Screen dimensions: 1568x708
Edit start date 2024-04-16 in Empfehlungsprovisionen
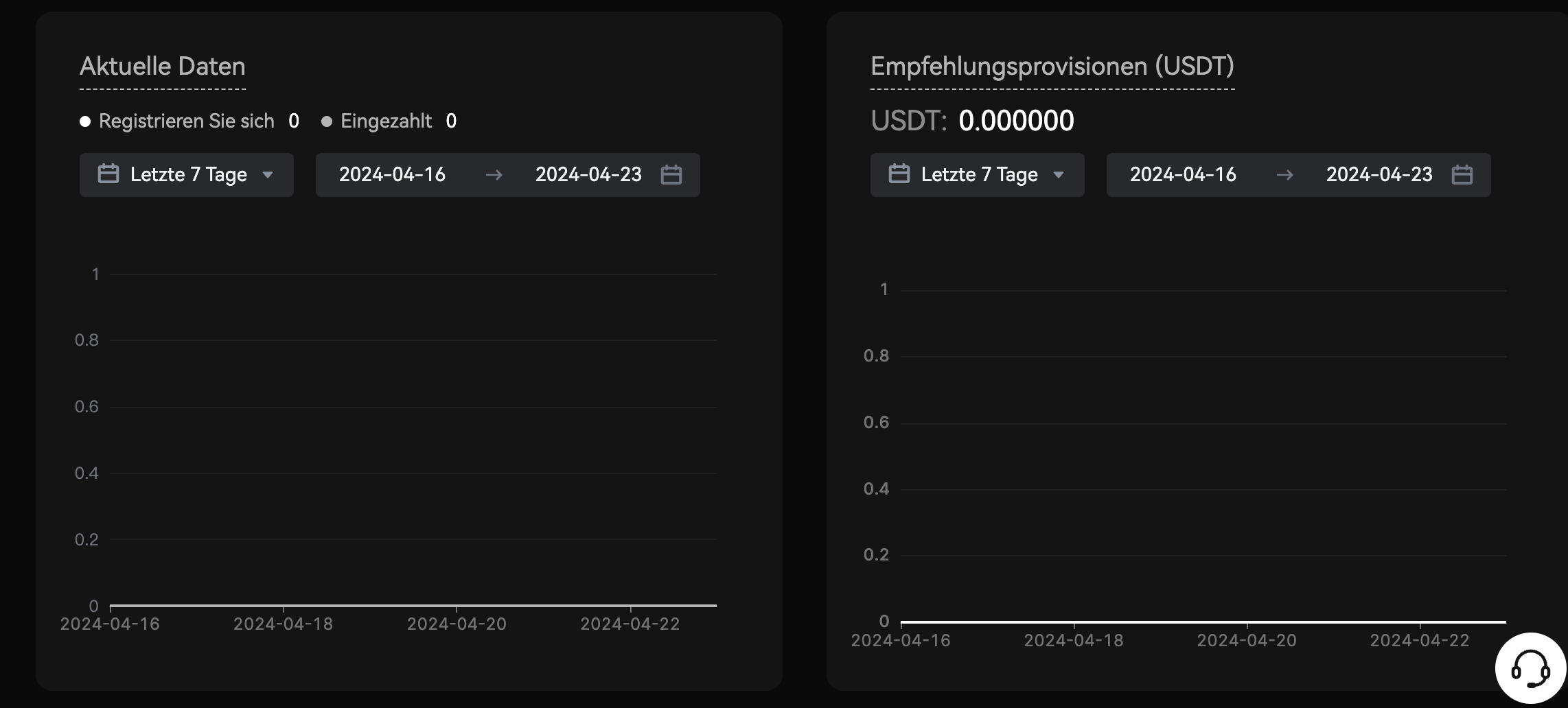point(1183,175)
